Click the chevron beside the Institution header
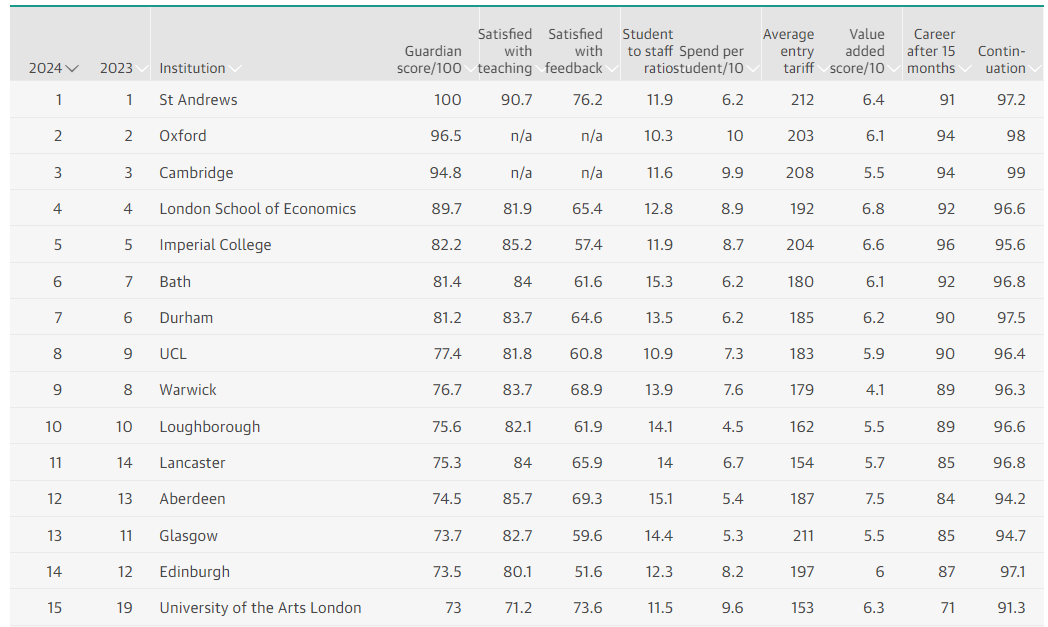 coord(235,69)
